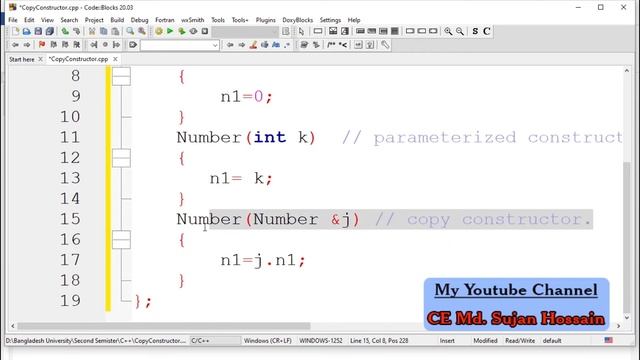Zoom in with the plus magnifier icon
The image size is (640, 360).
[448, 31]
